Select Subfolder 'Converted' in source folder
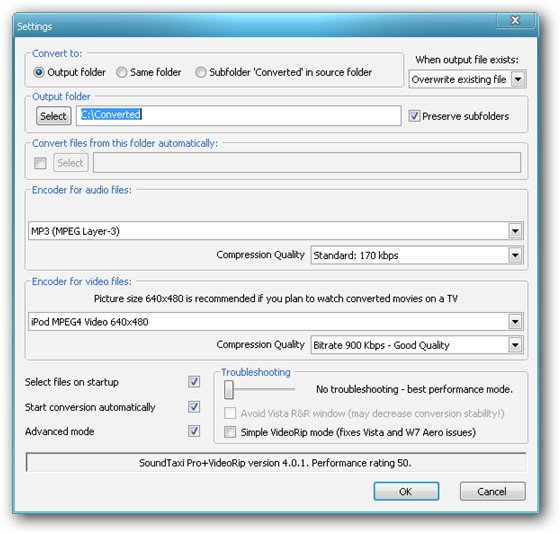The width and height of the screenshot is (560, 534). [x=200, y=73]
